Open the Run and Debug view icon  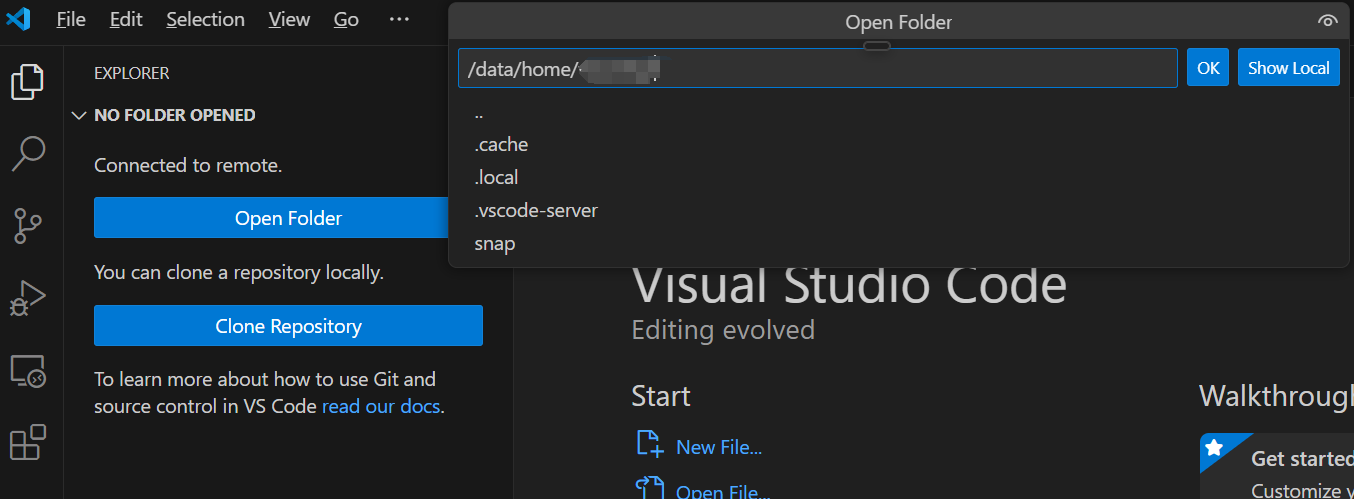click(28, 298)
